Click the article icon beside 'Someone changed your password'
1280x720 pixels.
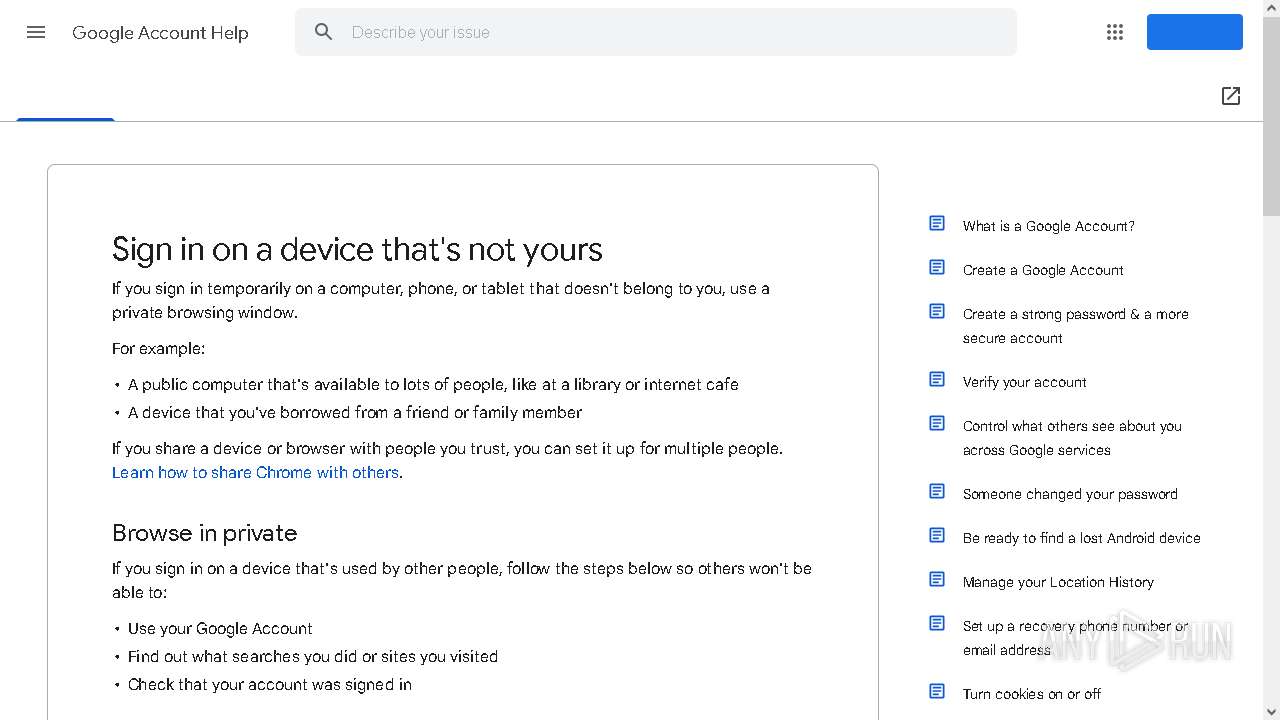(937, 491)
